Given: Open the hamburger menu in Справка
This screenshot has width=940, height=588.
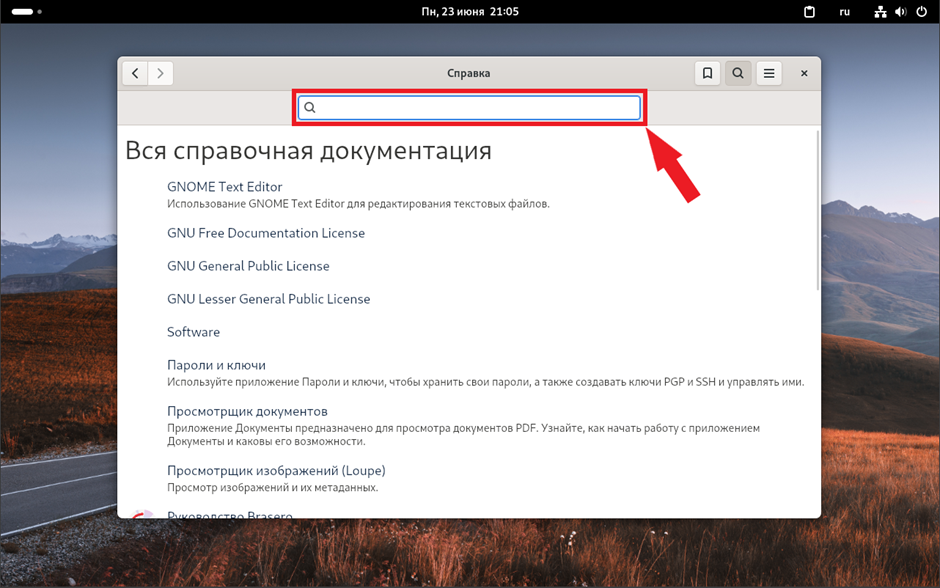Looking at the screenshot, I should tap(769, 73).
